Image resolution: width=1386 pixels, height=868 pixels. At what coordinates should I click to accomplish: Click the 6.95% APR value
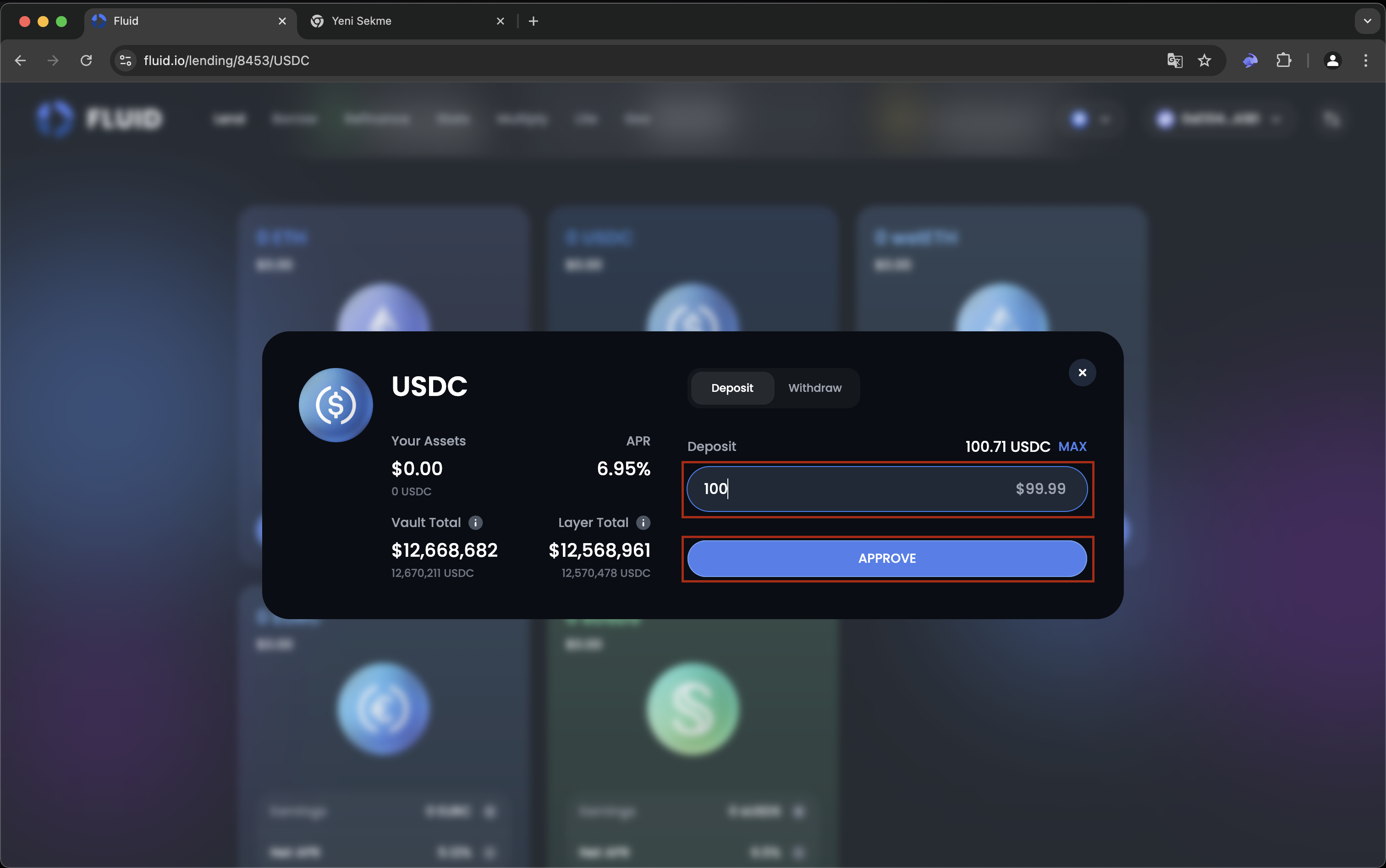[623, 468]
